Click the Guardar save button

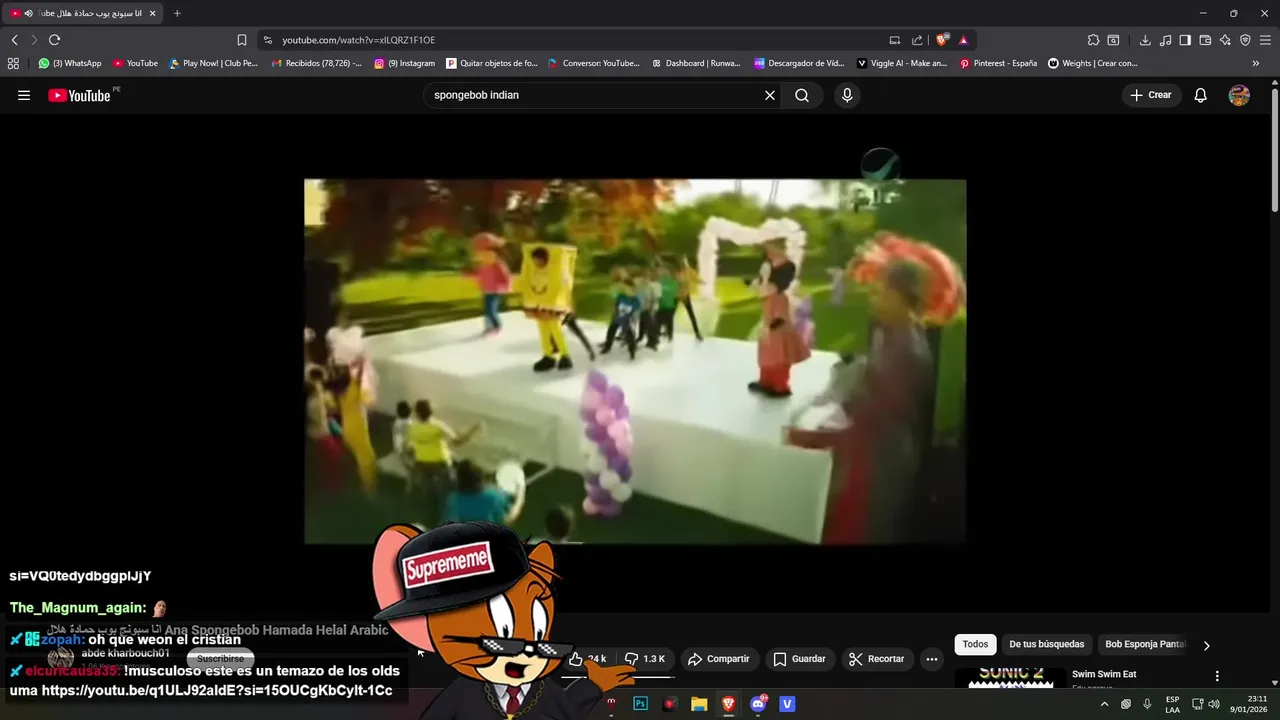pos(800,659)
